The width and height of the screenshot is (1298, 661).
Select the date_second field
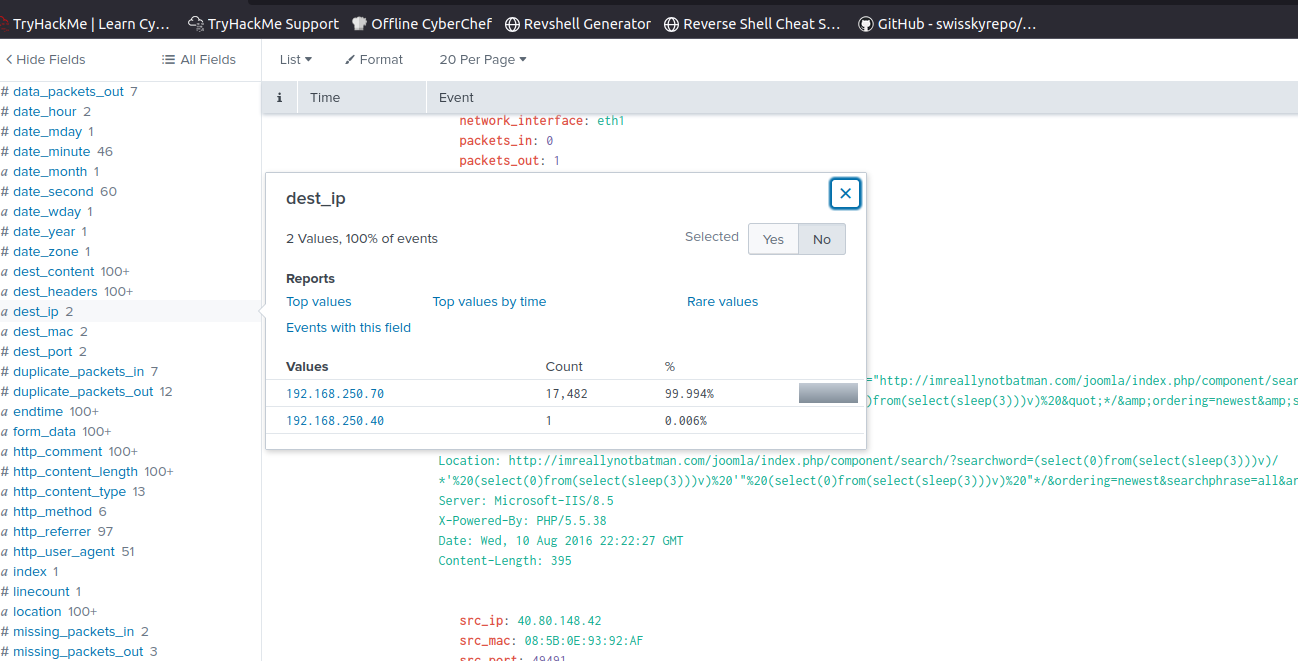tap(53, 192)
